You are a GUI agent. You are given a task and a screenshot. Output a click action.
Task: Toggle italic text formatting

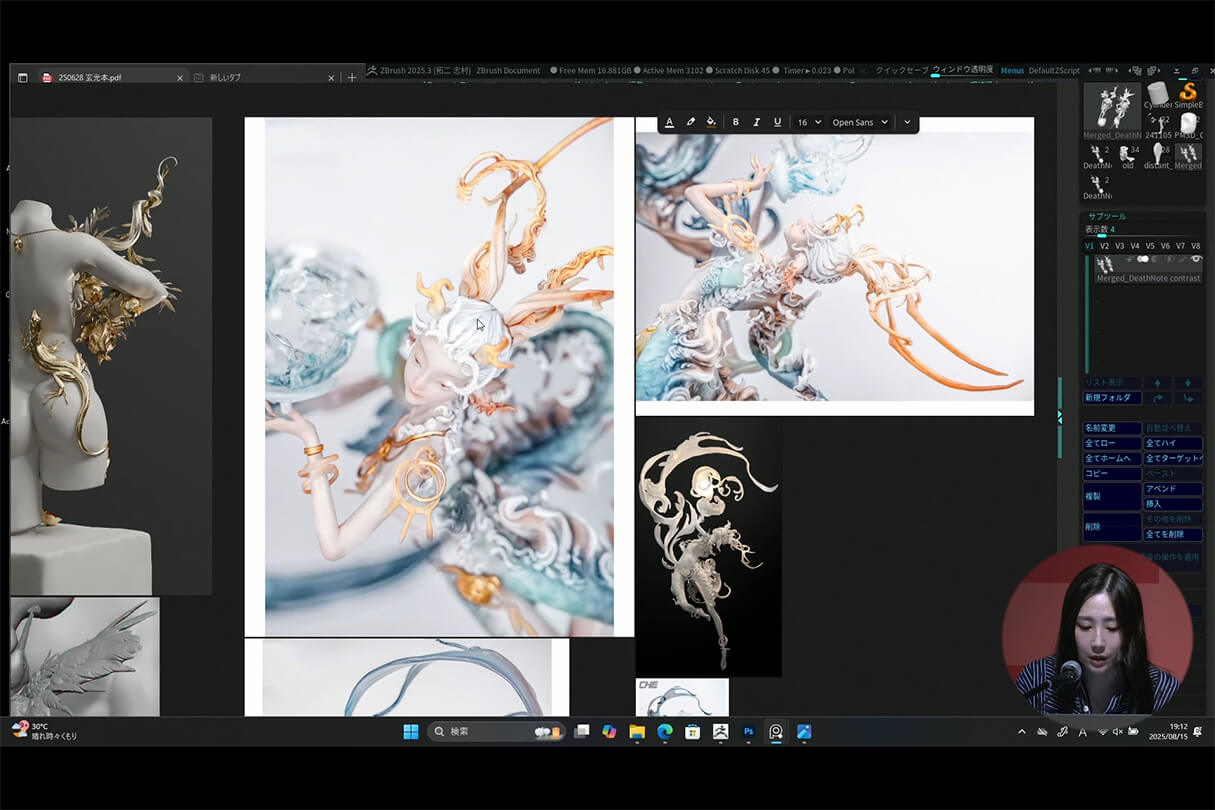point(756,122)
